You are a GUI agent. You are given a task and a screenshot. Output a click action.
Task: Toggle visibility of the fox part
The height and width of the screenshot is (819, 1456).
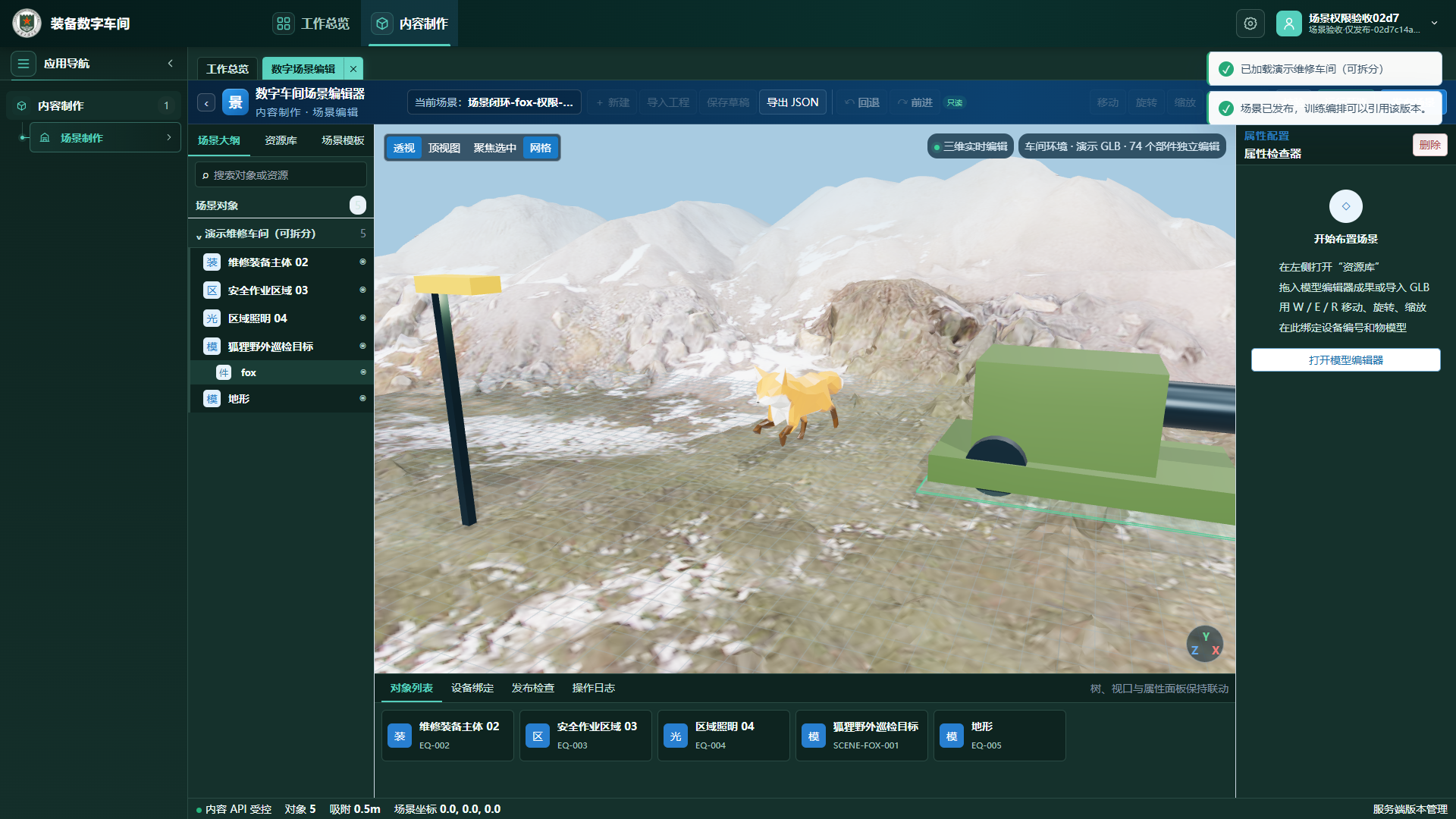[x=363, y=372]
